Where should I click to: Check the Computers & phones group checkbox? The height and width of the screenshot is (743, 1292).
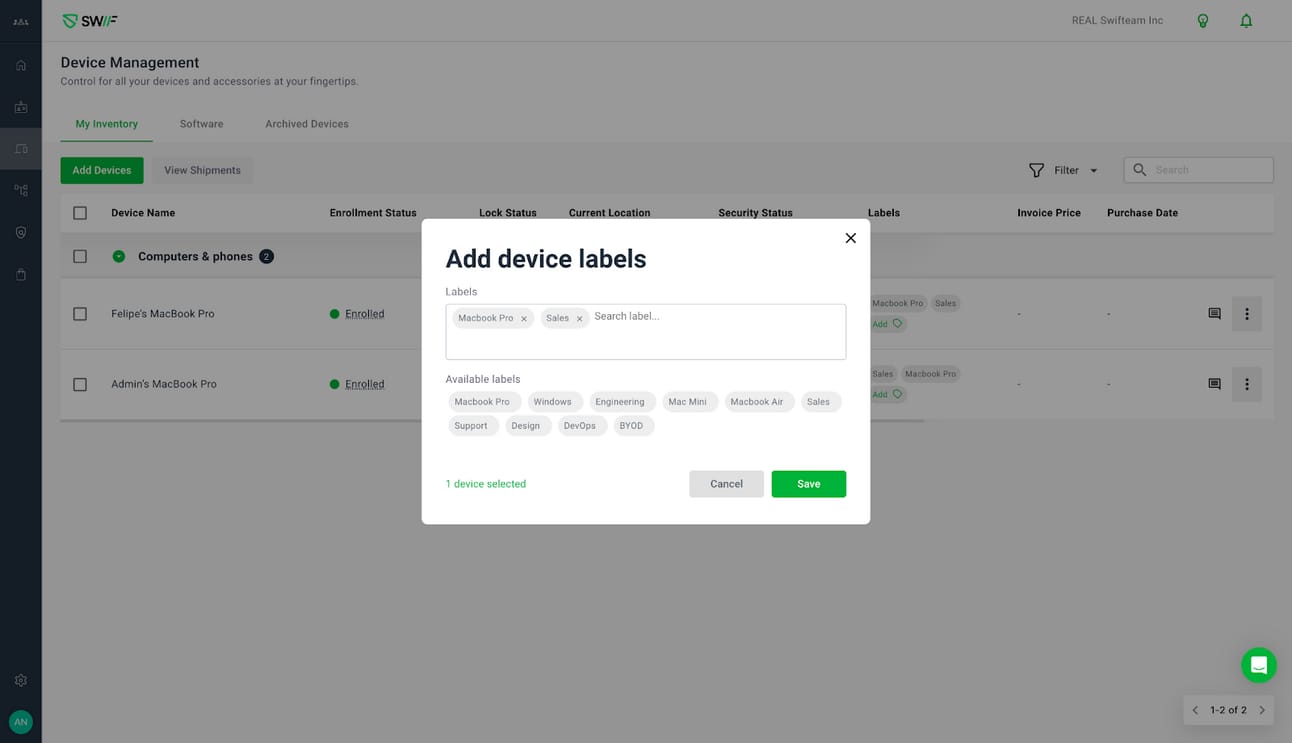(80, 257)
